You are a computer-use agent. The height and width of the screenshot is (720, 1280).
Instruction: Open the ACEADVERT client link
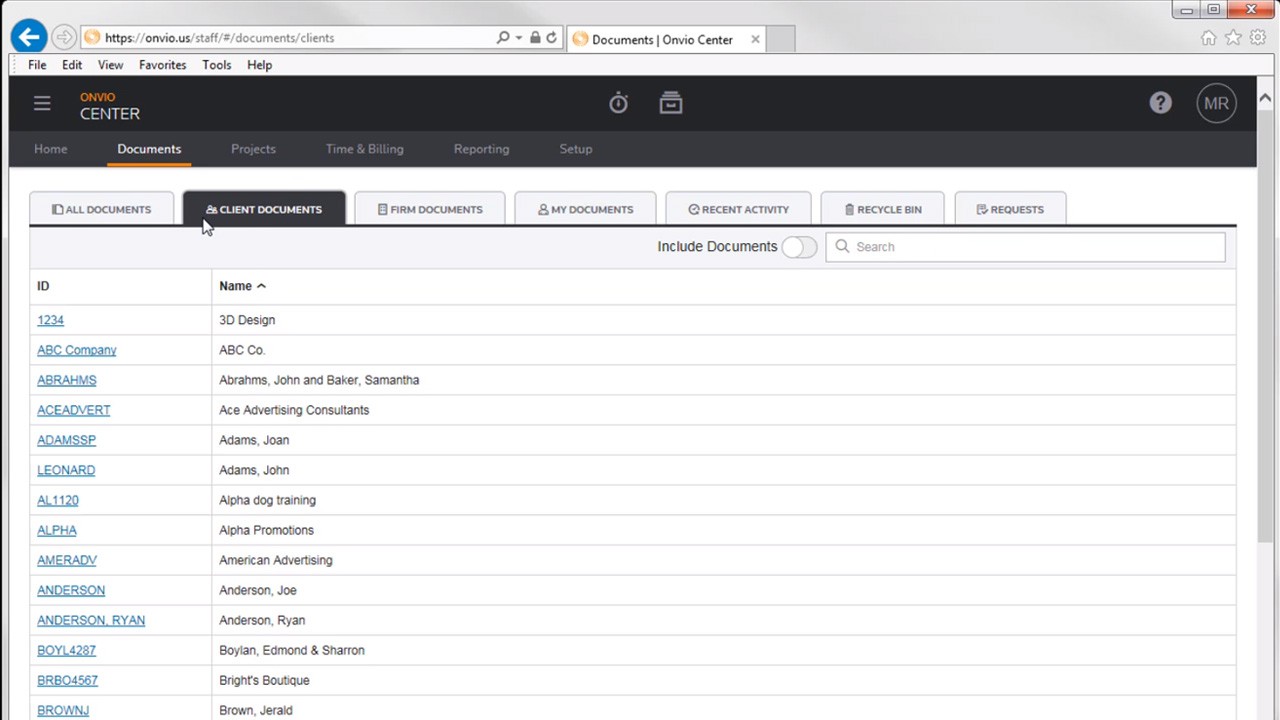[73, 410]
